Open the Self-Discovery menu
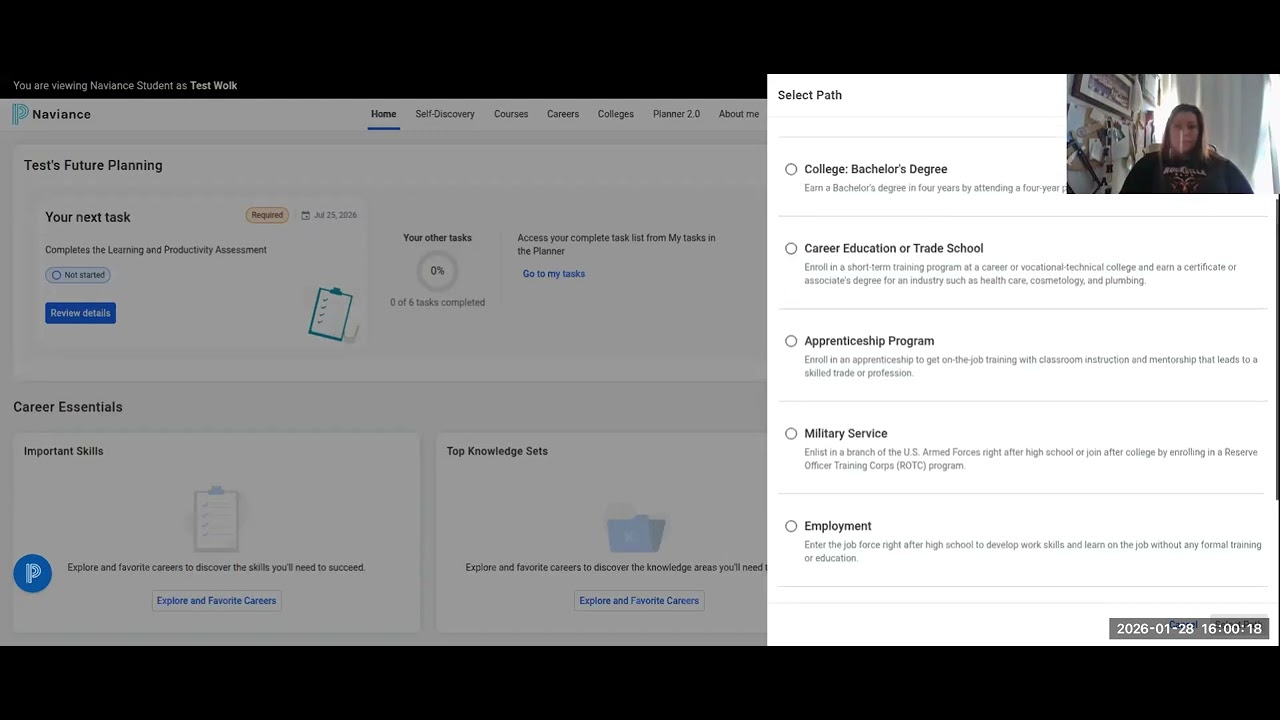Image resolution: width=1280 pixels, height=720 pixels. click(445, 114)
